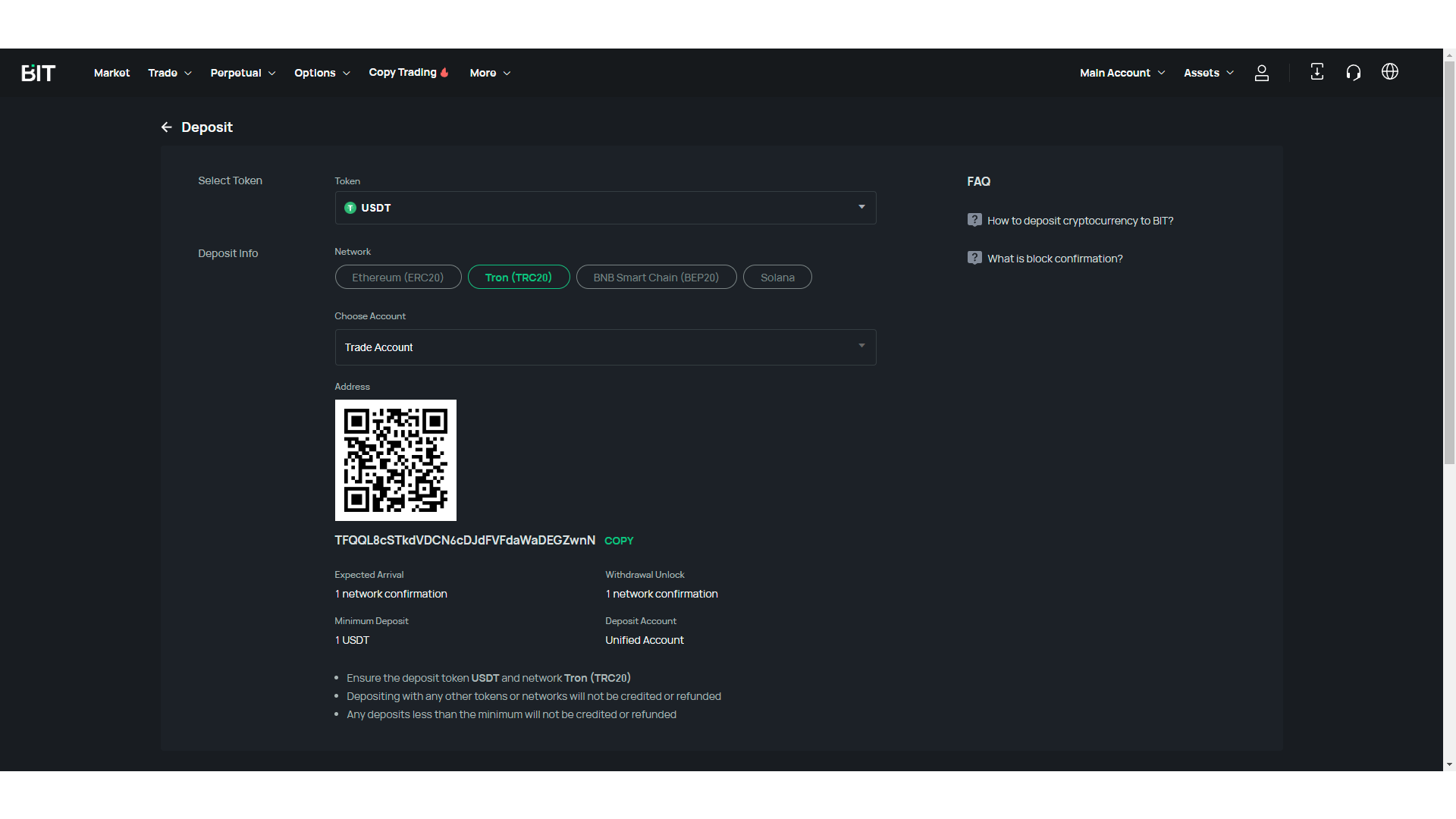Click the USDT token icon
Screen dimensions: 1456x819
350,208
